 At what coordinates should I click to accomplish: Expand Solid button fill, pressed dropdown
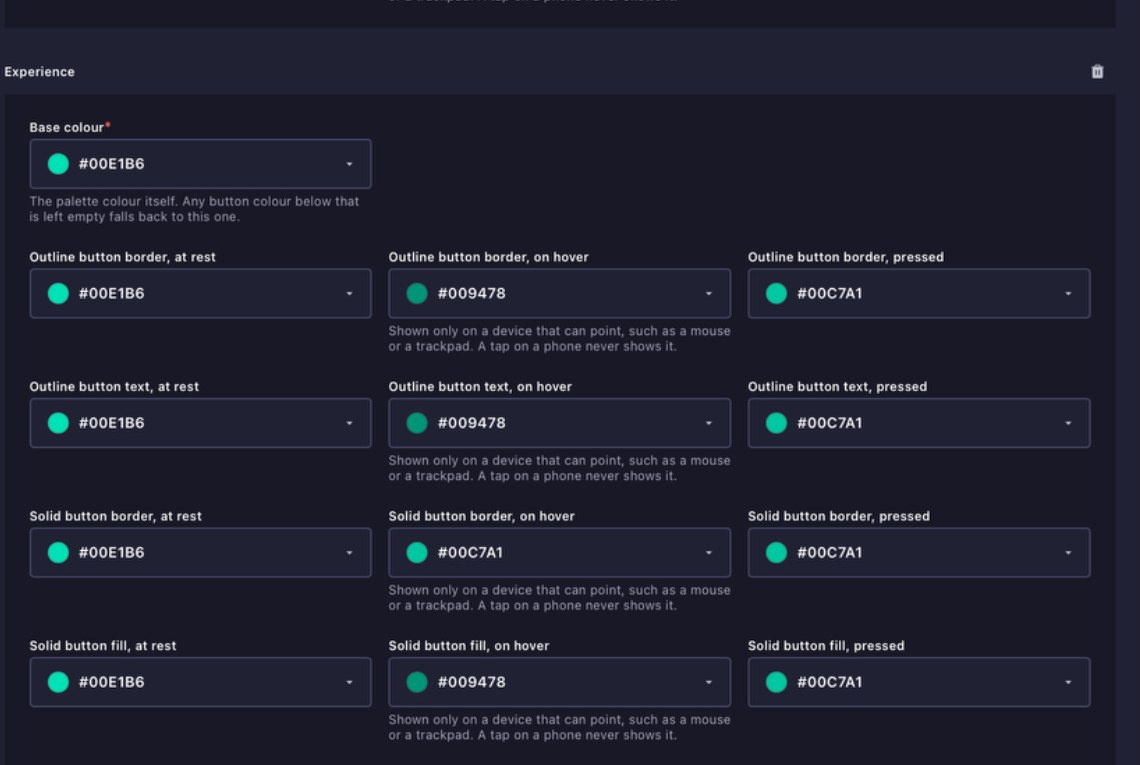(1068, 682)
